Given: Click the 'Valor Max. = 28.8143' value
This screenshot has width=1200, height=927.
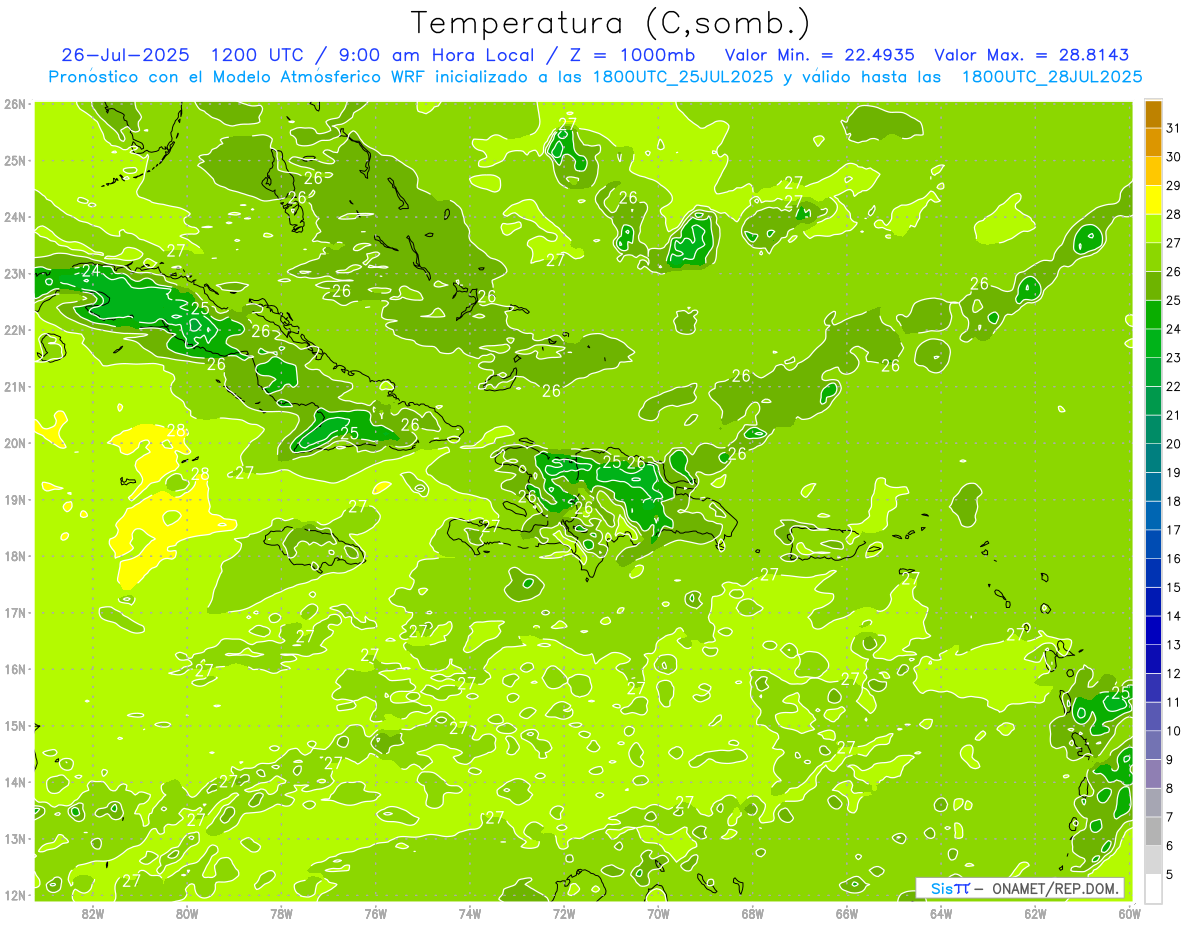Looking at the screenshot, I should [x=1032, y=55].
